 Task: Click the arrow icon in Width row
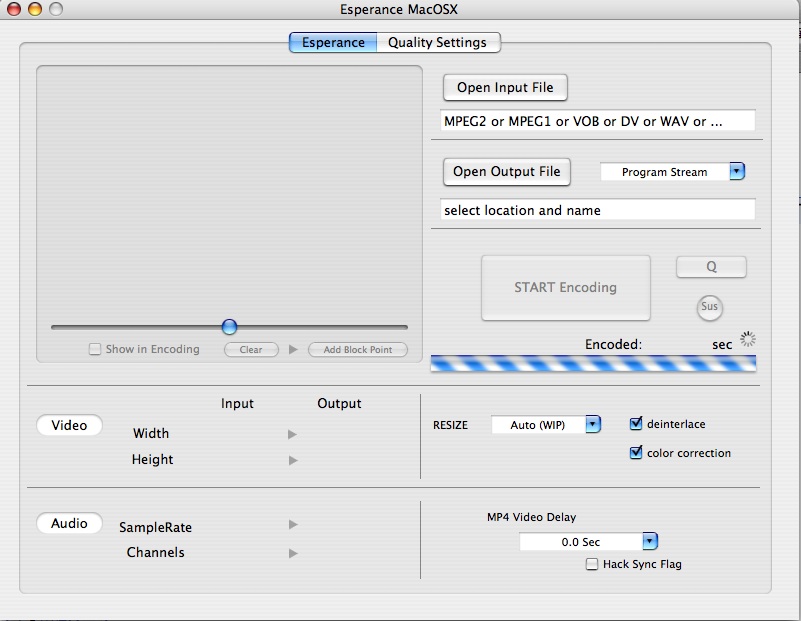pyautogui.click(x=293, y=434)
